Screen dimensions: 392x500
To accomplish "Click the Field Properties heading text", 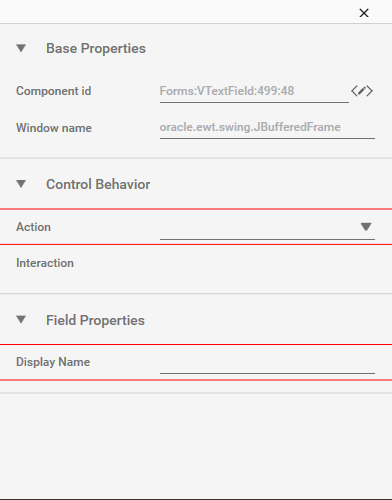I will [95, 320].
